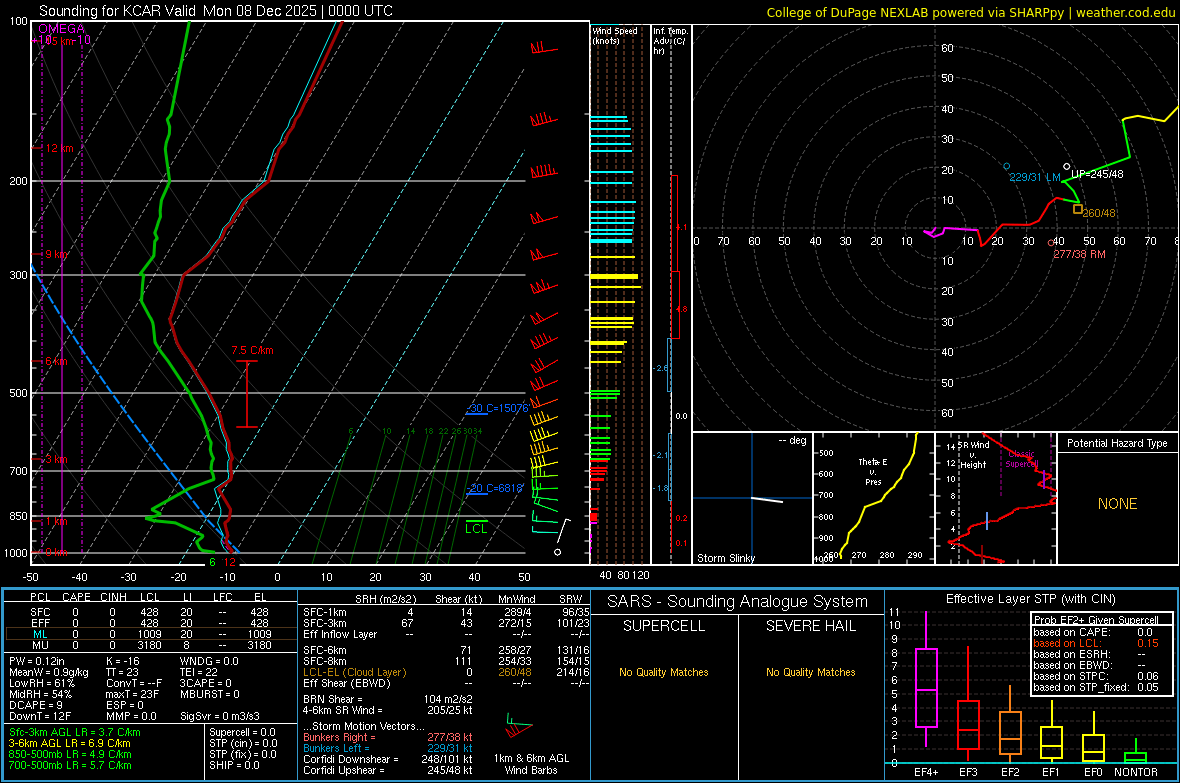Click the 'BRN Shear = 104 m2/s2' line
Image resolution: width=1180 pixels, height=783 pixels.
[x=388, y=699]
